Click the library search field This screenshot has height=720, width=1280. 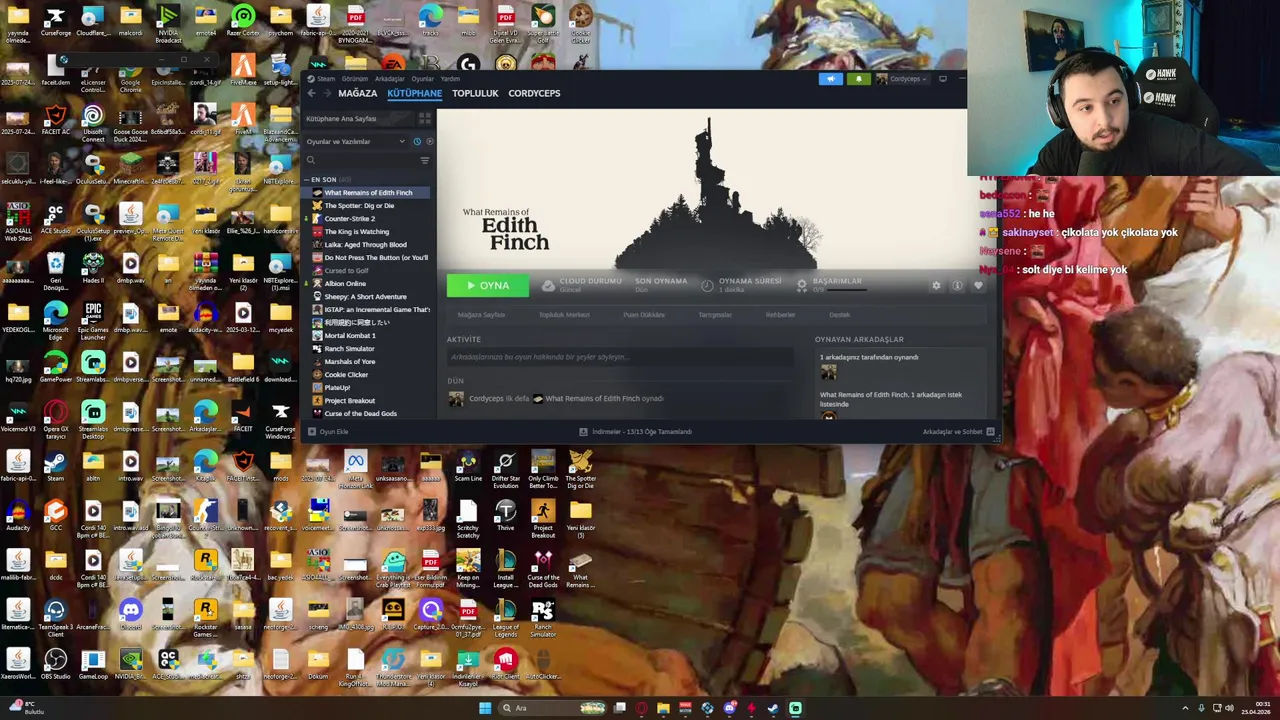click(361, 160)
